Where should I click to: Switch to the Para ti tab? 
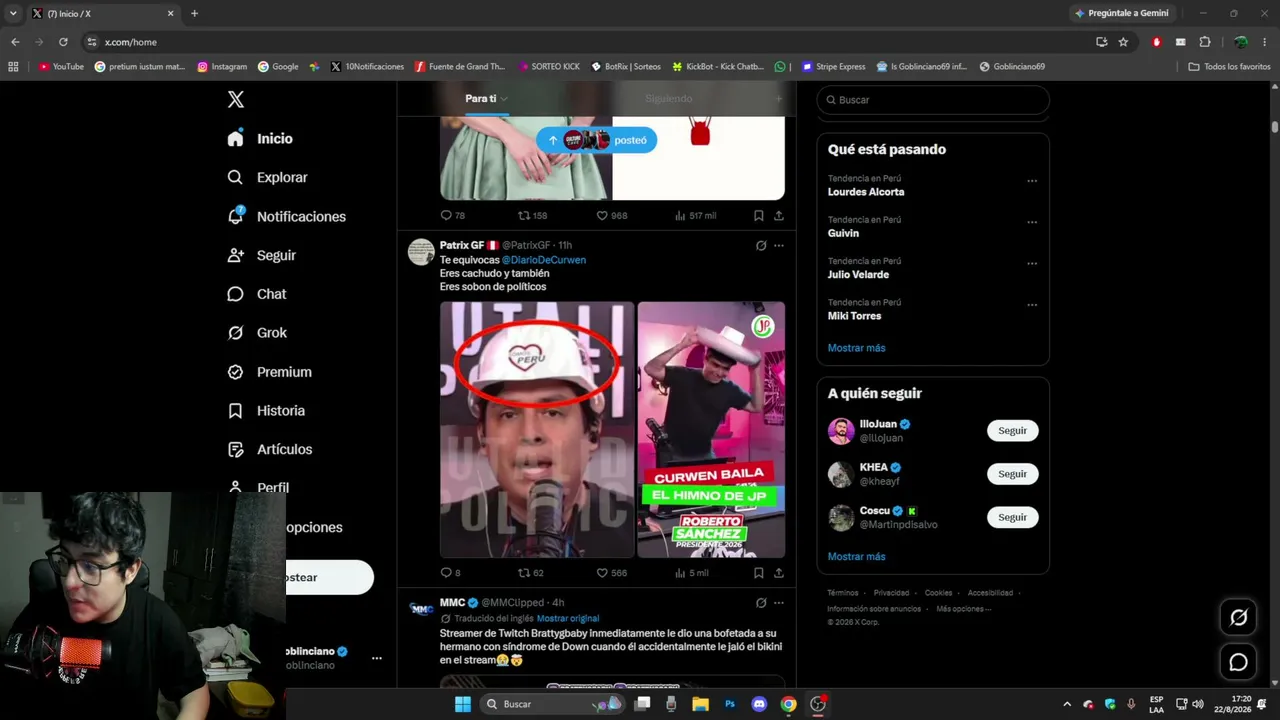486,99
